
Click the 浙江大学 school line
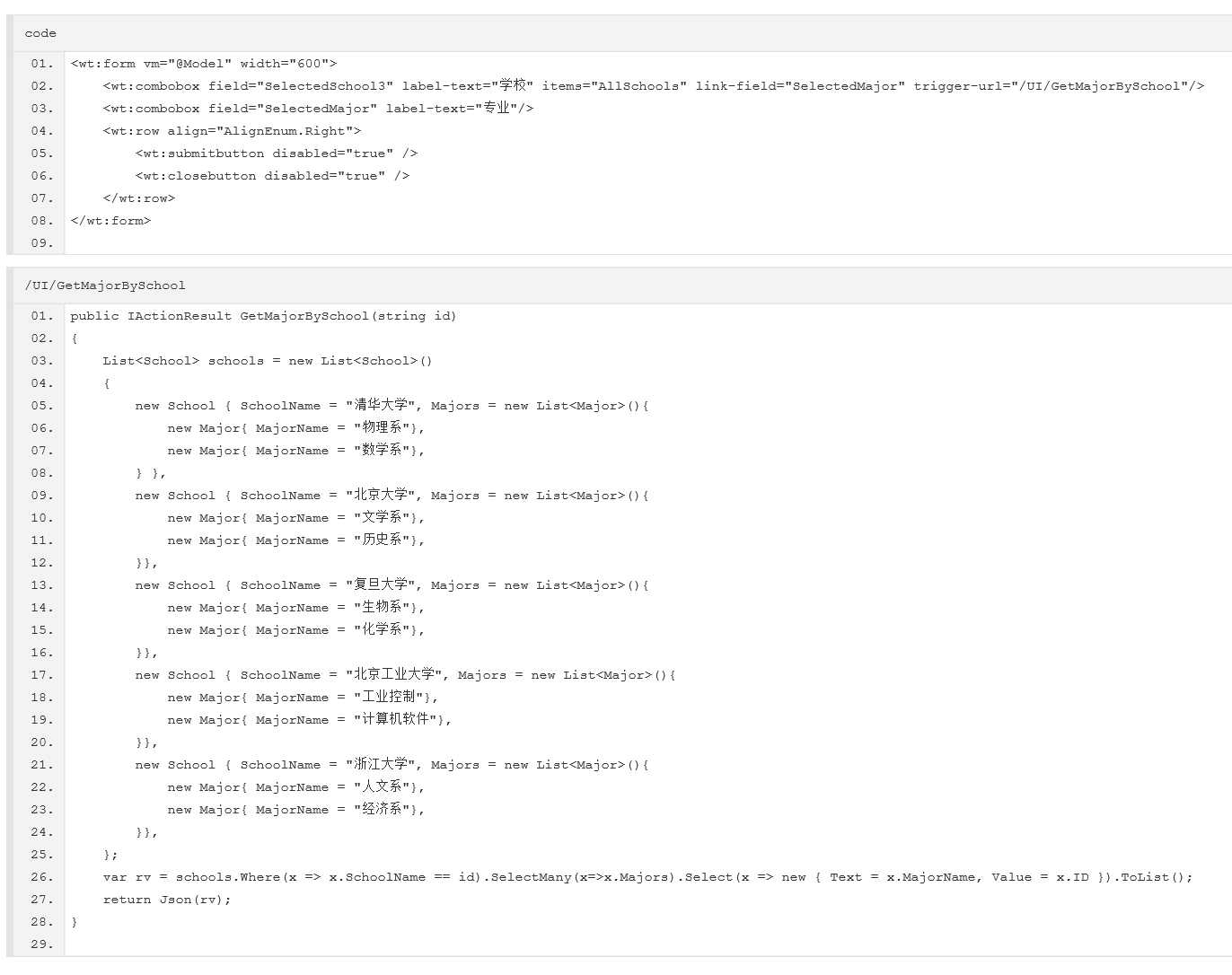392,765
